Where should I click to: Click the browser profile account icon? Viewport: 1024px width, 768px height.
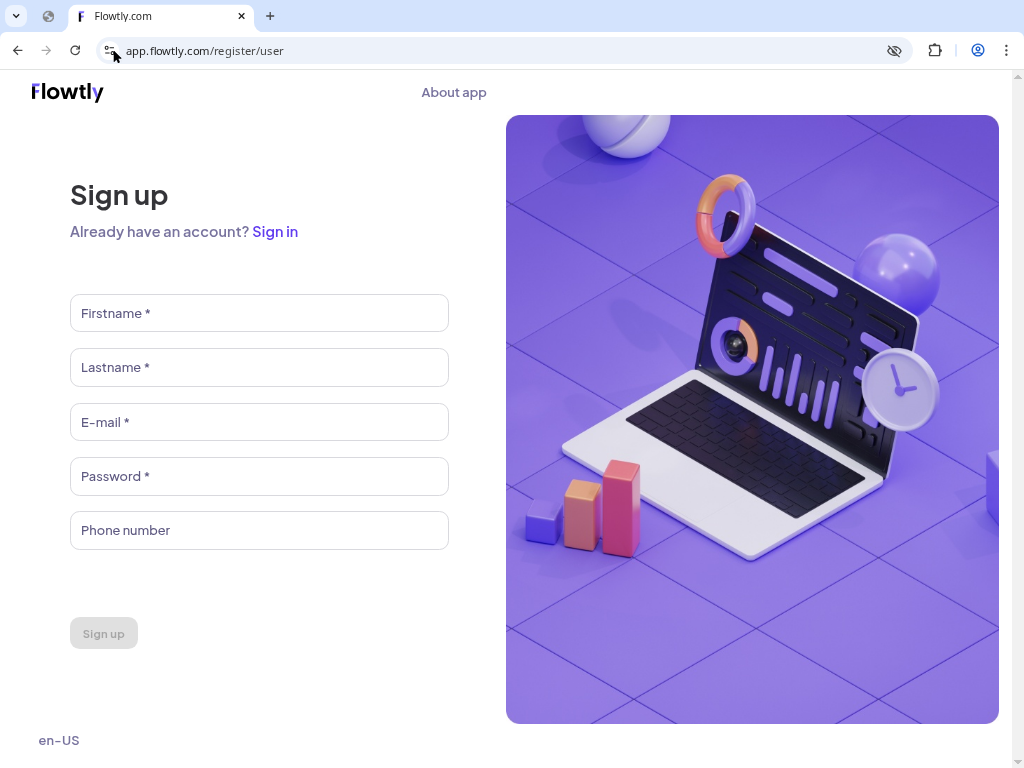point(978,50)
